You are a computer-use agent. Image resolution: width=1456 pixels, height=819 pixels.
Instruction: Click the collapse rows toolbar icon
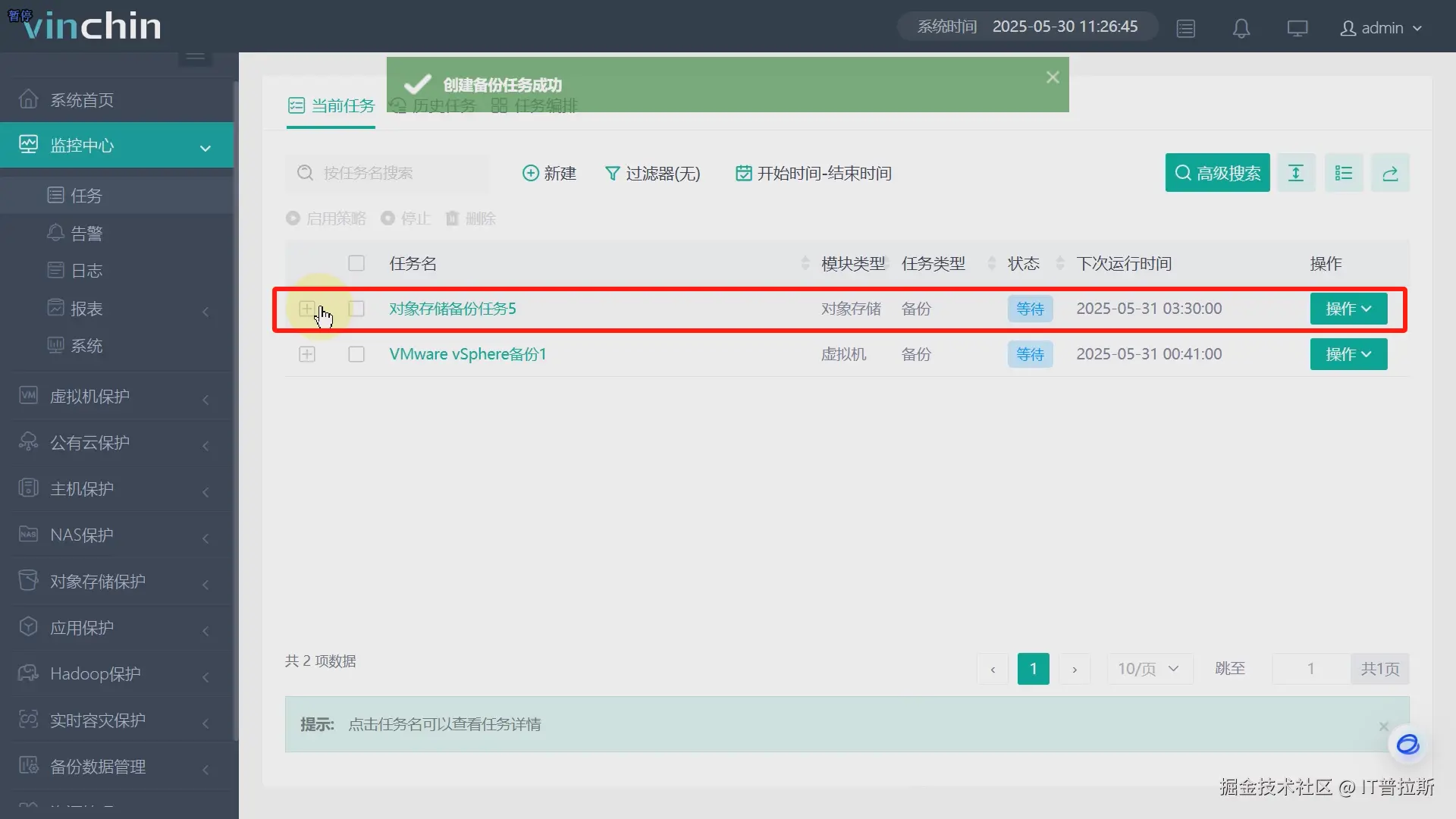1295,173
